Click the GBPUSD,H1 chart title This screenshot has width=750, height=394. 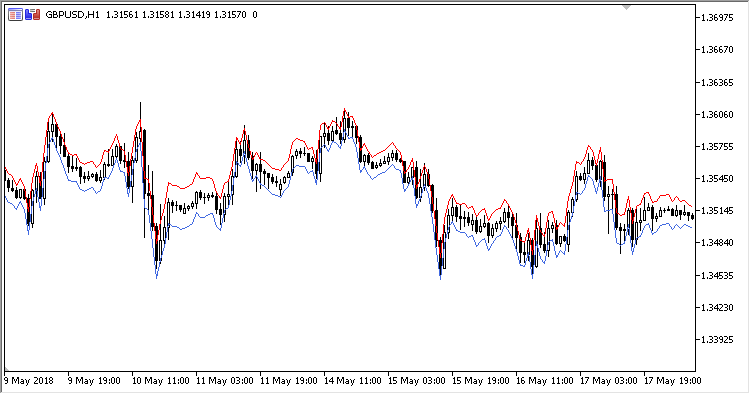coord(72,15)
